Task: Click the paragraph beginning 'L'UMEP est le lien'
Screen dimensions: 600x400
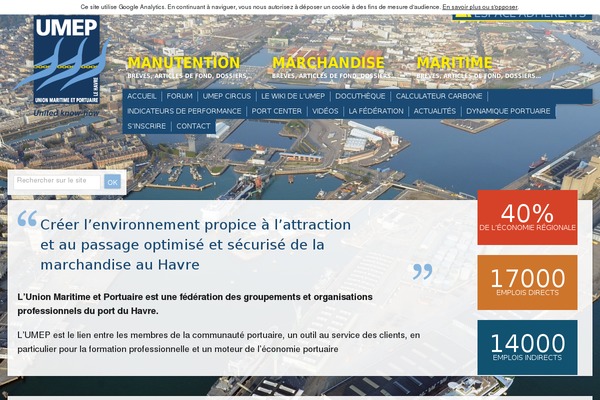Action: [218, 342]
